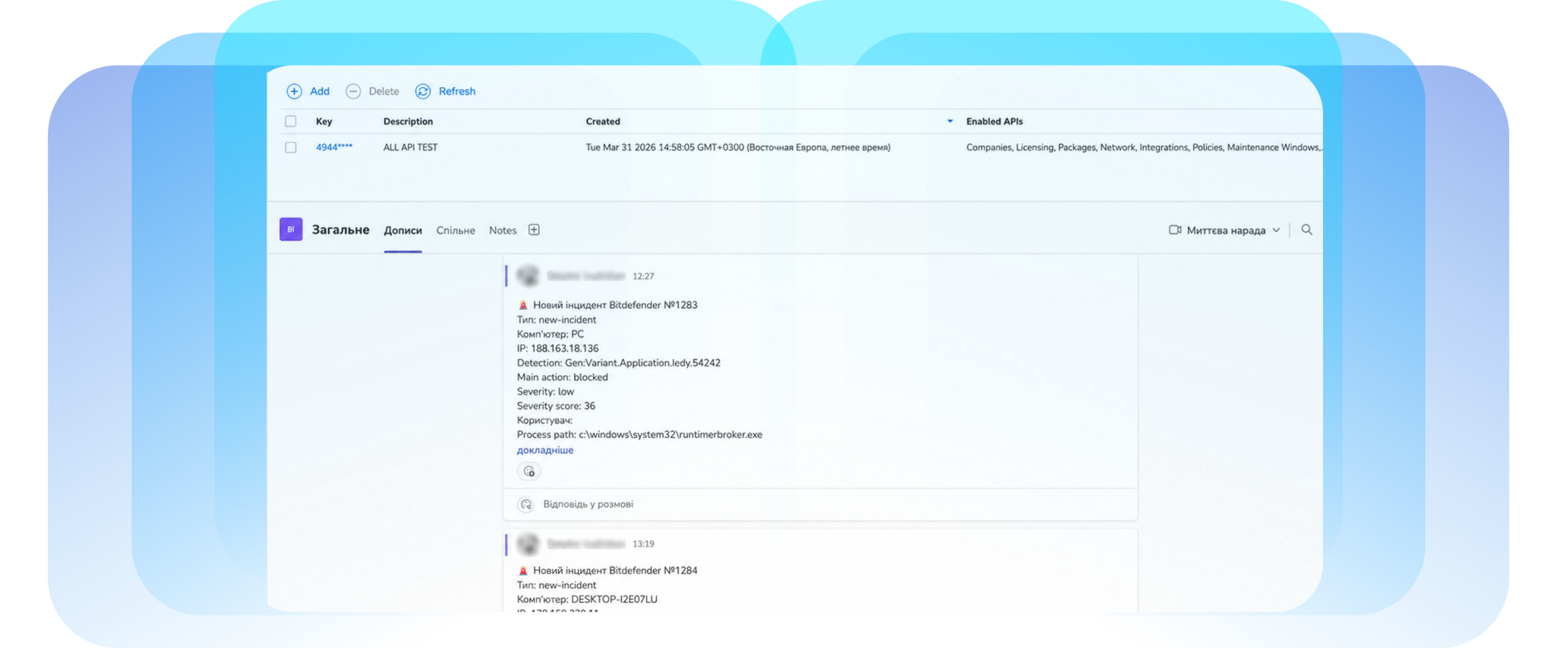Open sort arrow on the Created column
Image resolution: width=1568 pixels, height=648 pixels.
pyautogui.click(x=950, y=121)
